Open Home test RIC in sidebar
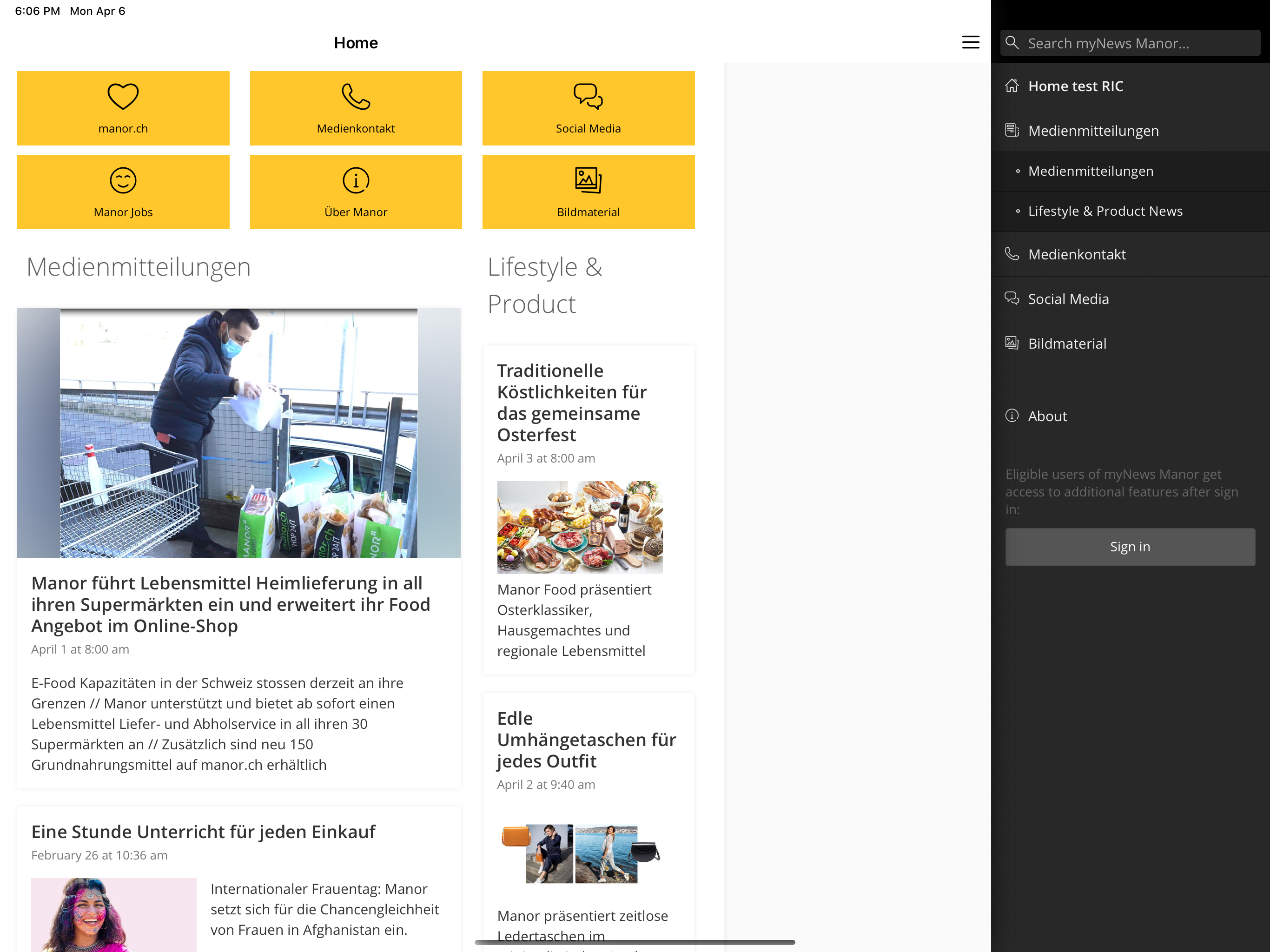1270x952 pixels. (x=1130, y=86)
